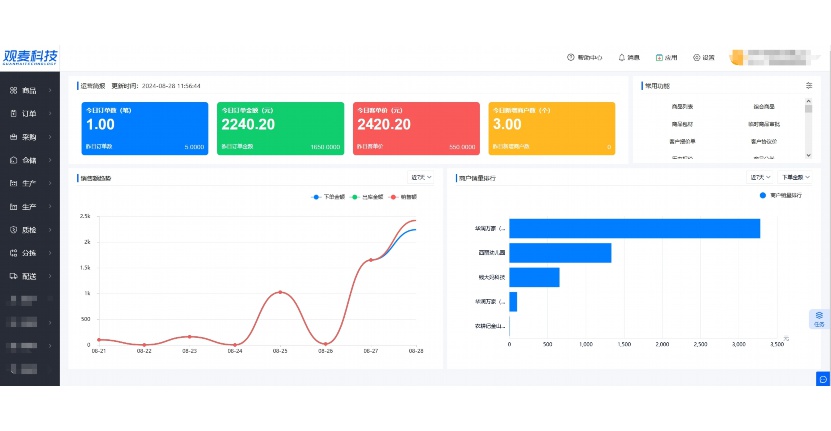Viewport: 831px width, 431px height.
Task: Click the largest blue bar in ranking chart
Action: point(634,228)
